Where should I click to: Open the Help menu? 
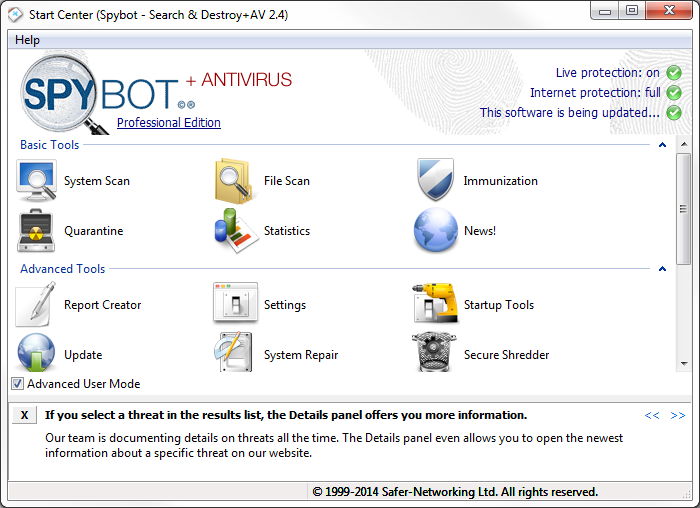click(27, 40)
